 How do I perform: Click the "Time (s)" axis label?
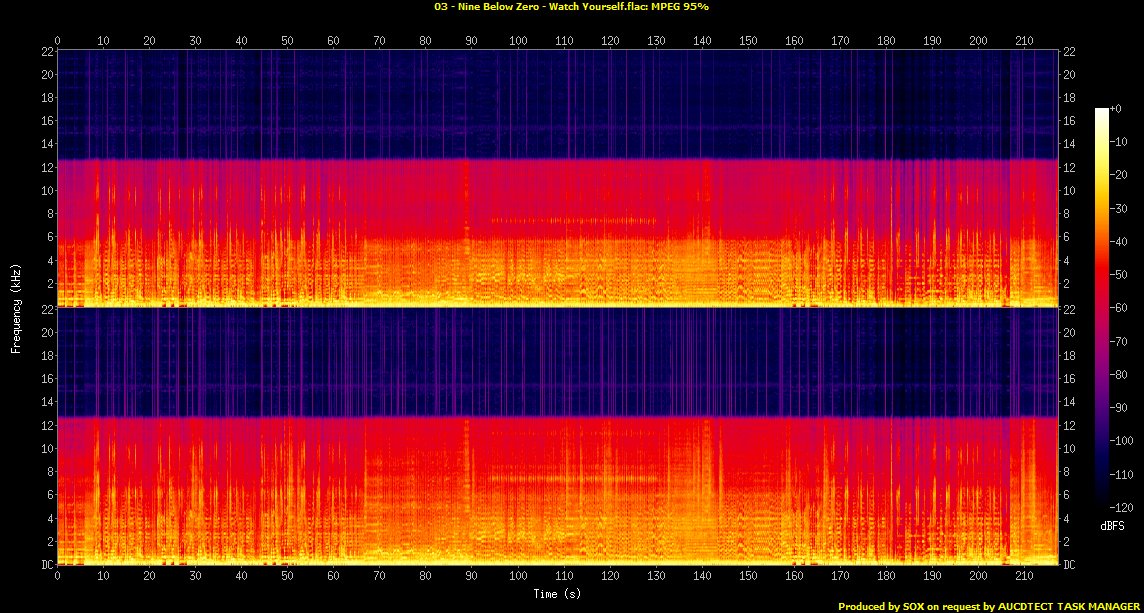click(557, 594)
